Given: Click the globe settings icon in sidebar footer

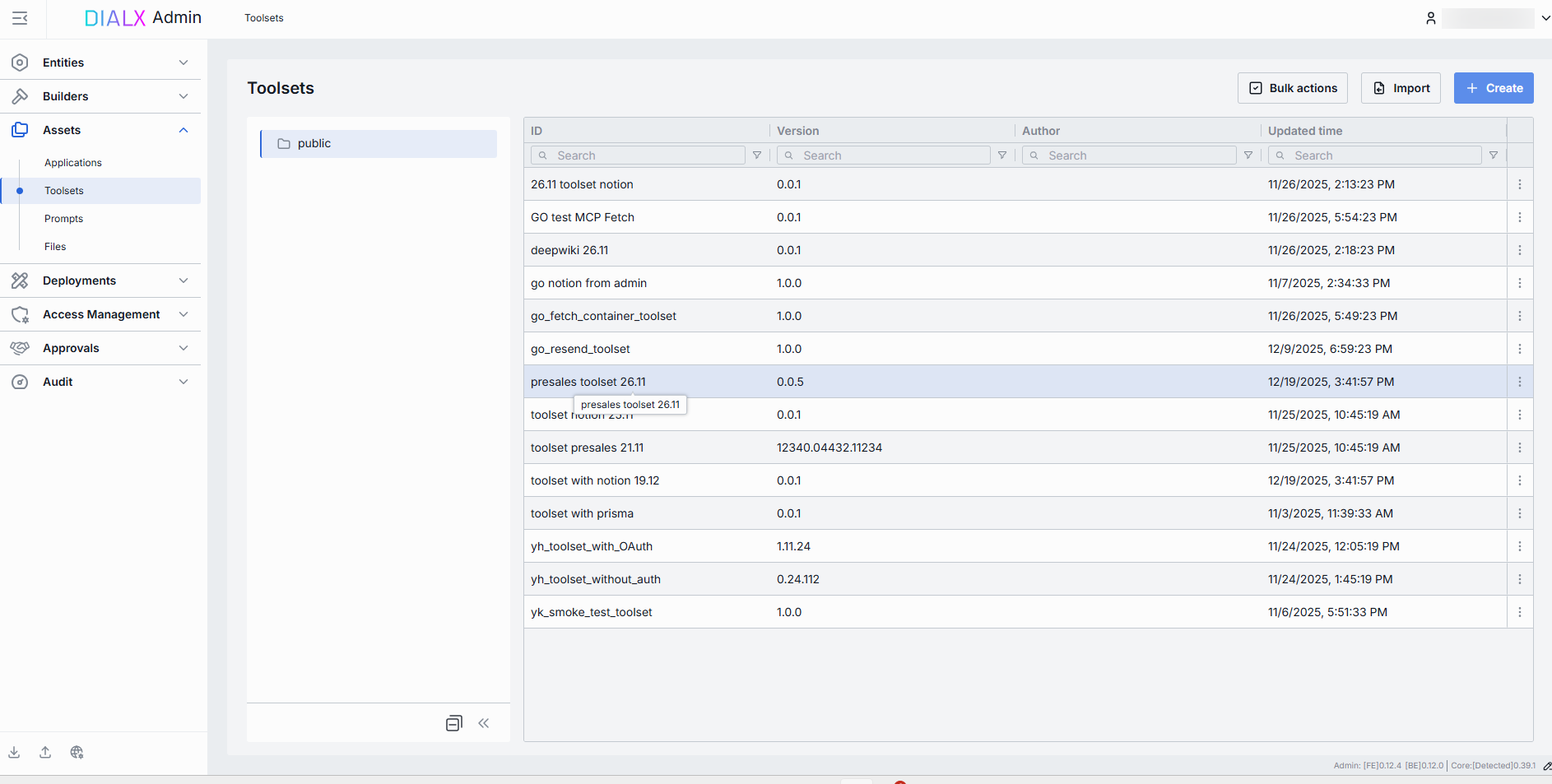Looking at the screenshot, I should point(77,752).
